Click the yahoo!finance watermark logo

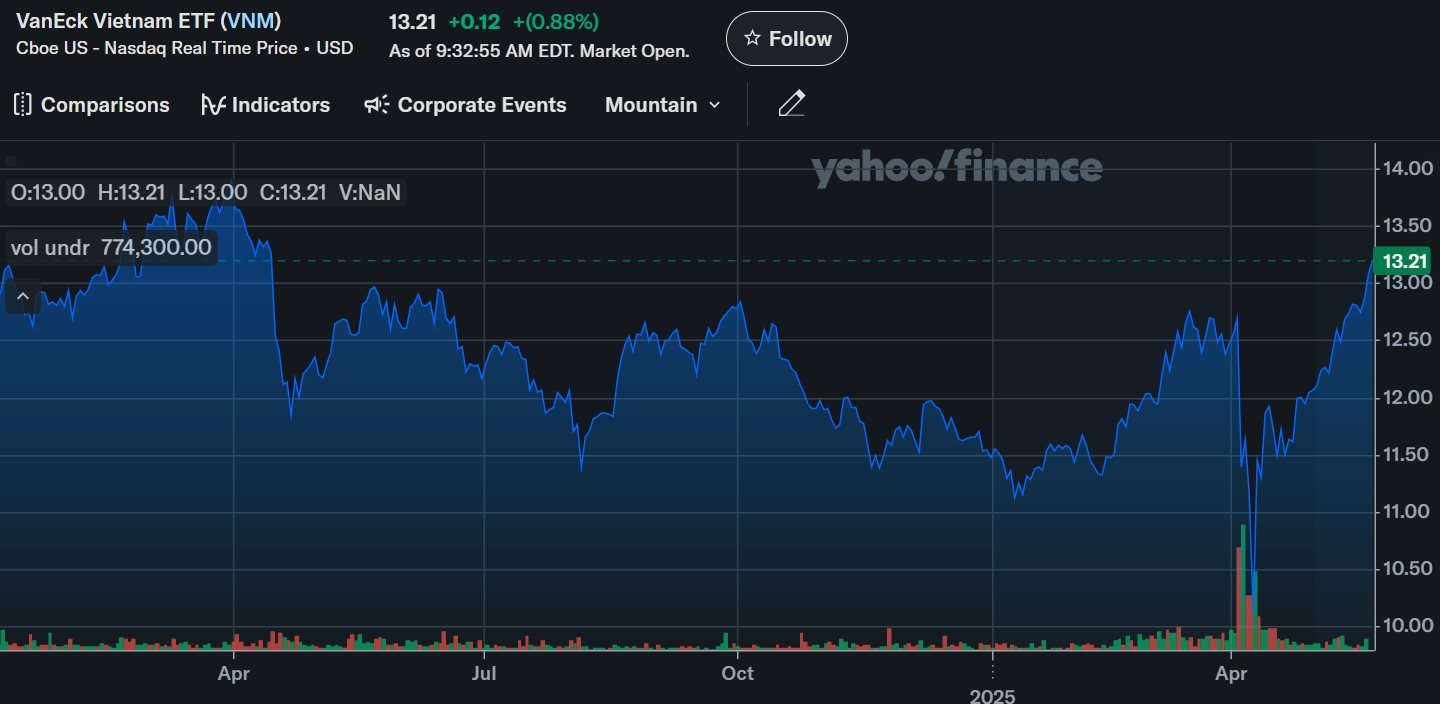coord(956,169)
